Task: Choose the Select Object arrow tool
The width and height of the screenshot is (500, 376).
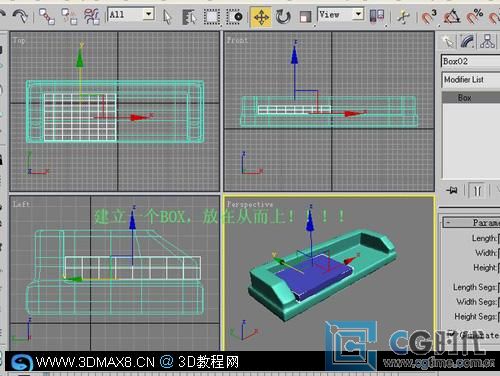Action: (167, 17)
